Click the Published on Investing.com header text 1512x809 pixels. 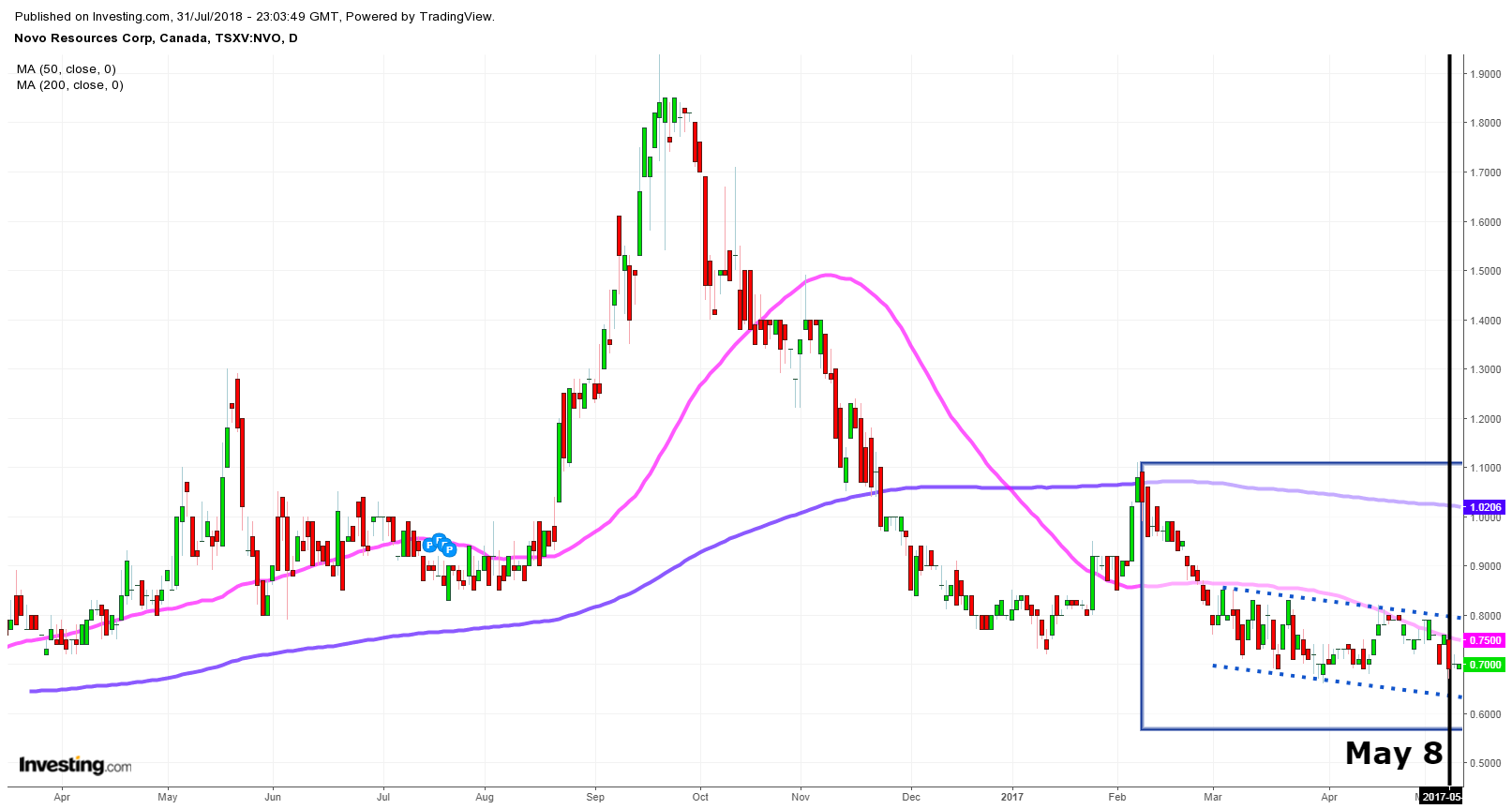pos(255,16)
